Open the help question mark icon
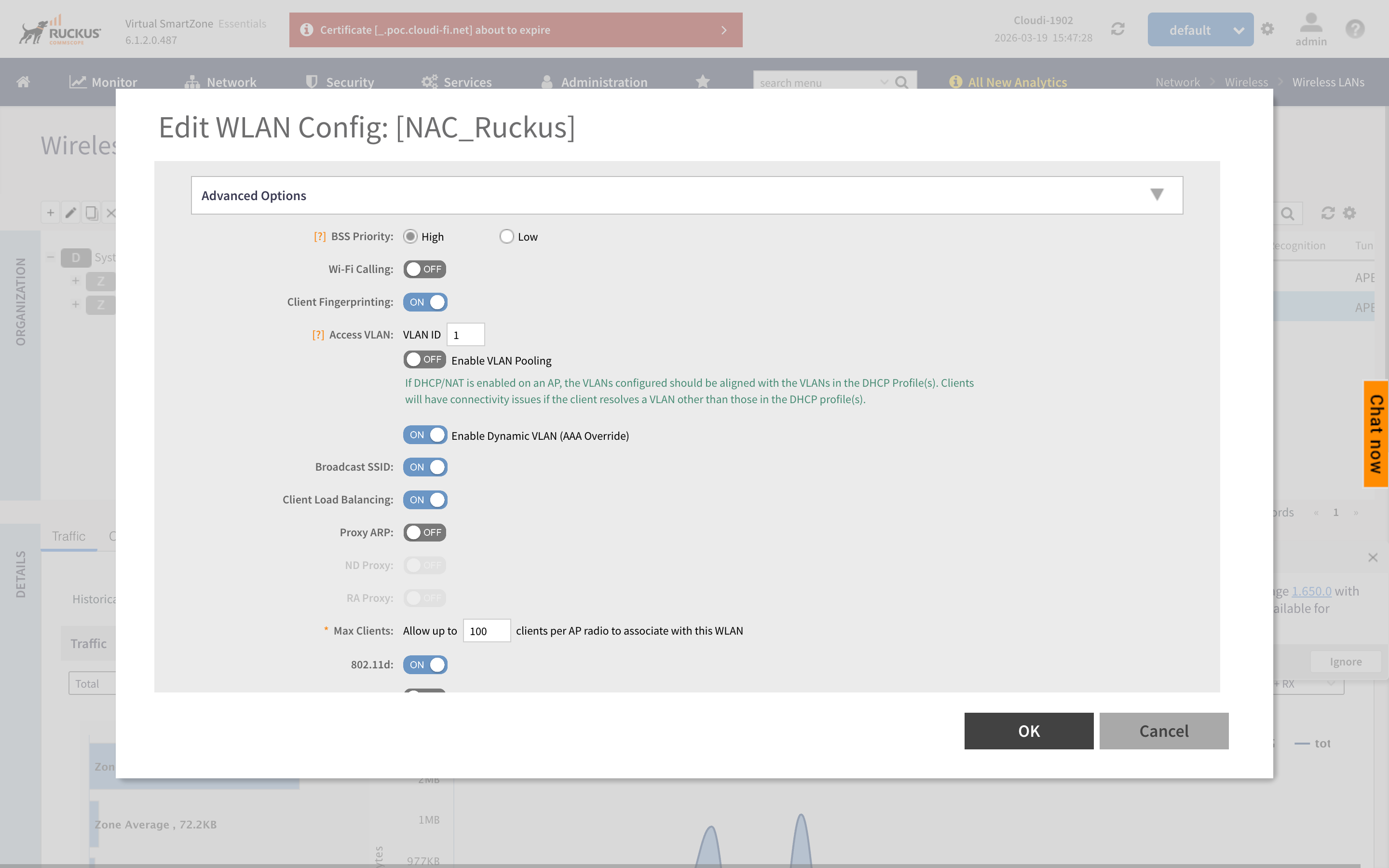 click(1355, 29)
